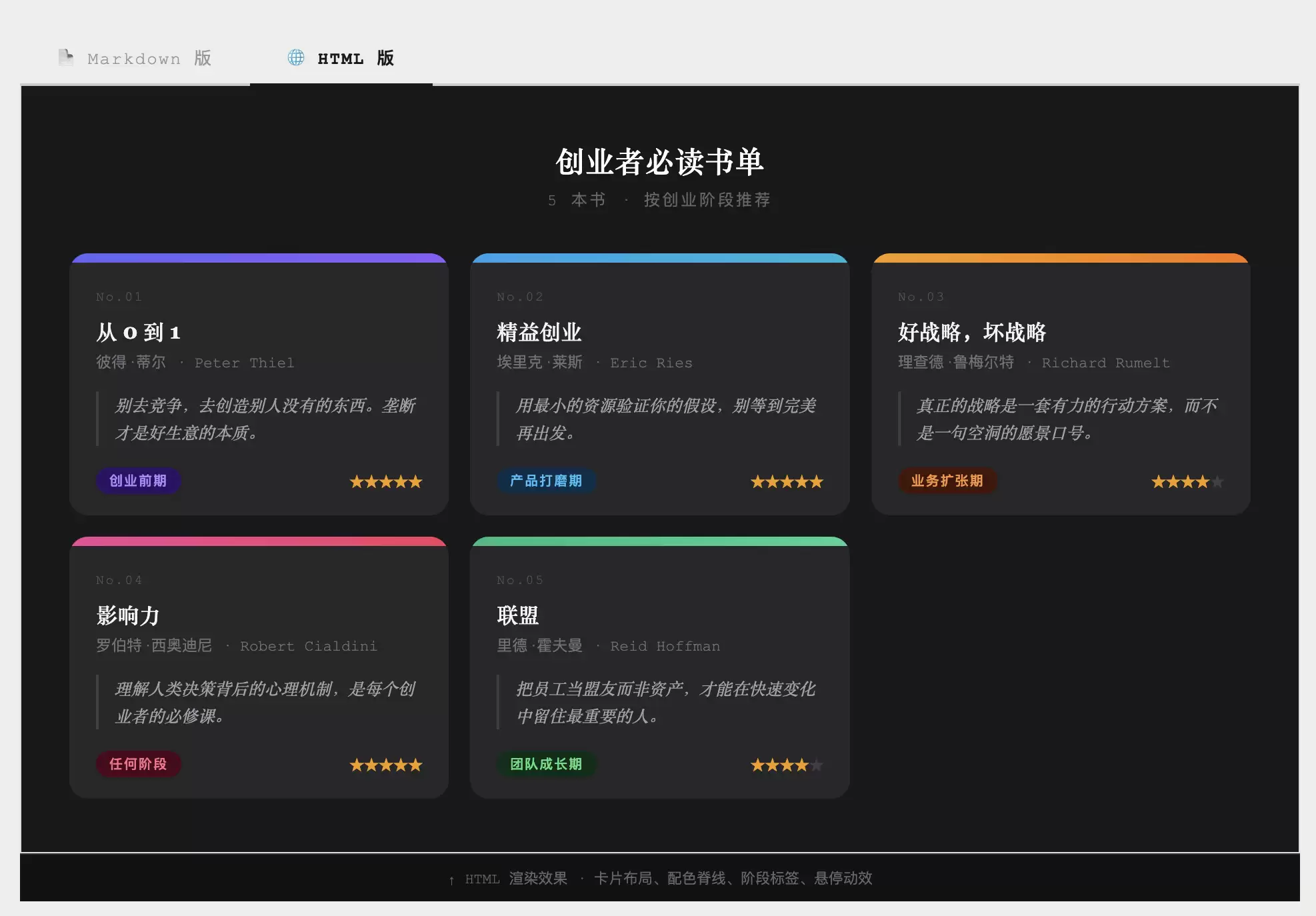Screen dimensions: 1316x916
Task: Click the quote beginning 理解人类决策
Action: click(x=265, y=702)
